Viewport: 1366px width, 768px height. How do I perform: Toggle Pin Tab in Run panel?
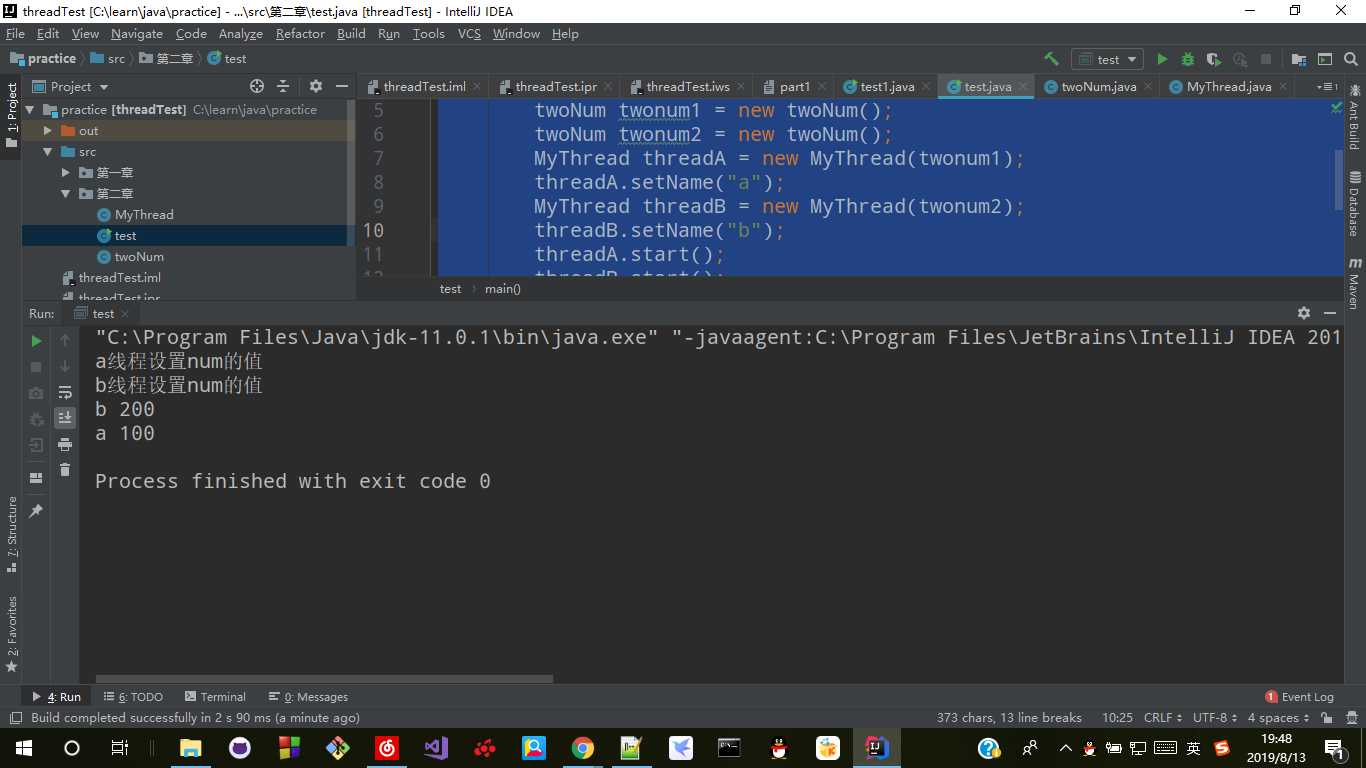click(x=37, y=510)
